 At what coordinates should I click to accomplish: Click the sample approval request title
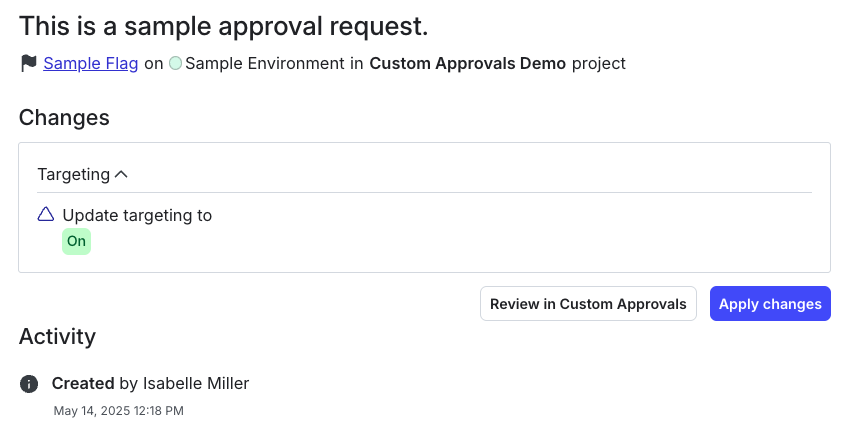[224, 26]
